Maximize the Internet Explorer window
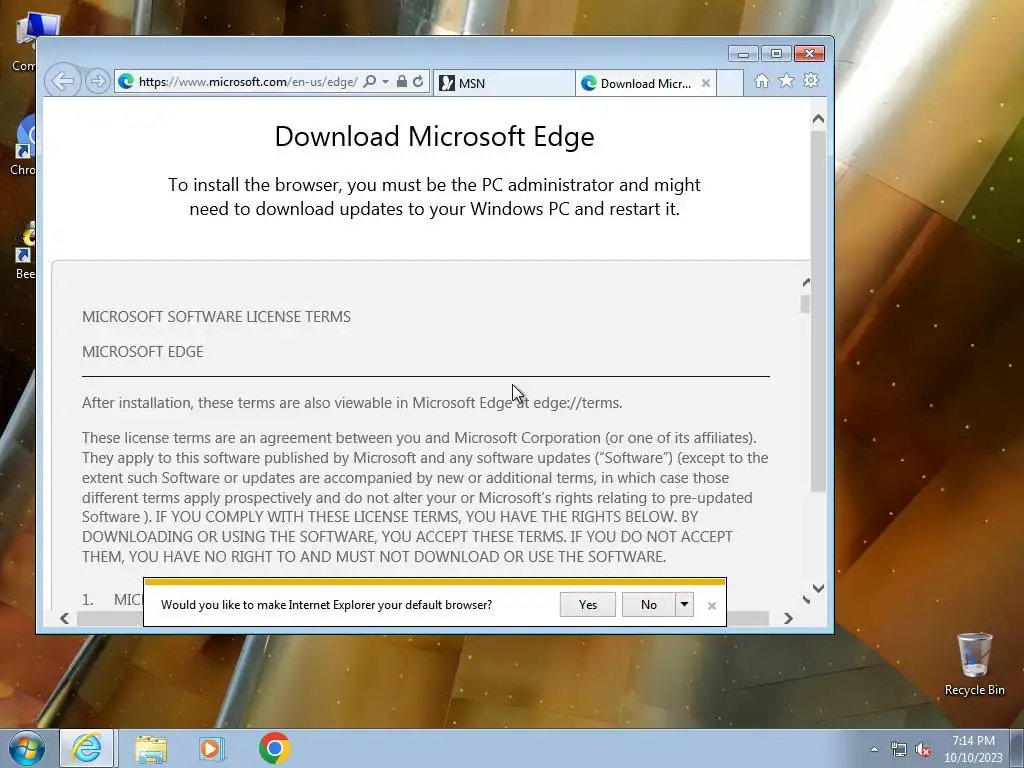1024x768 pixels. point(776,54)
